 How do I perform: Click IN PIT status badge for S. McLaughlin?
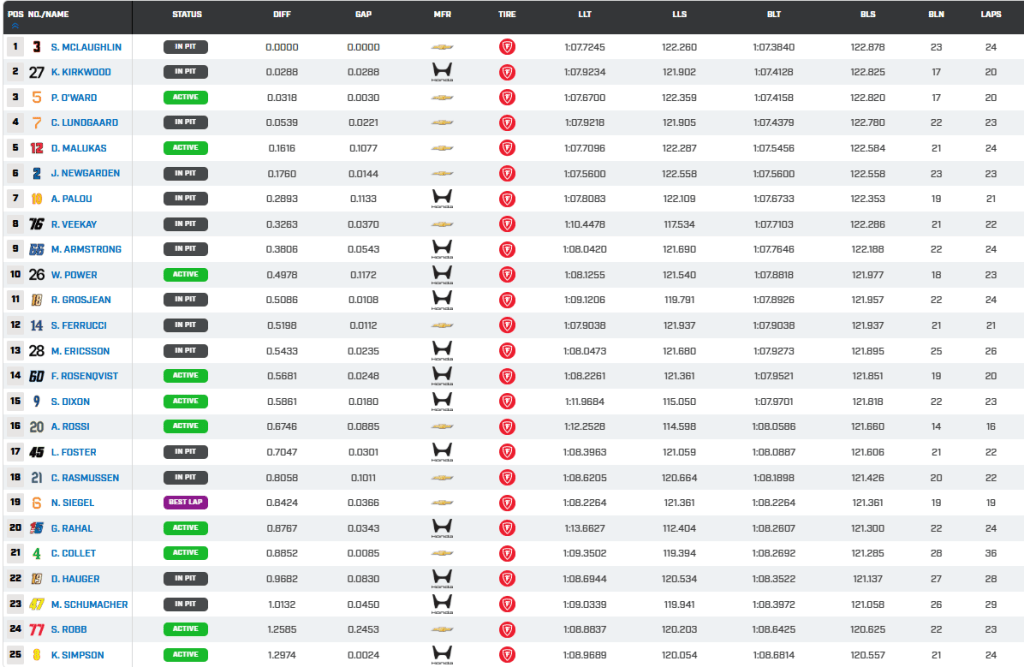click(x=185, y=47)
